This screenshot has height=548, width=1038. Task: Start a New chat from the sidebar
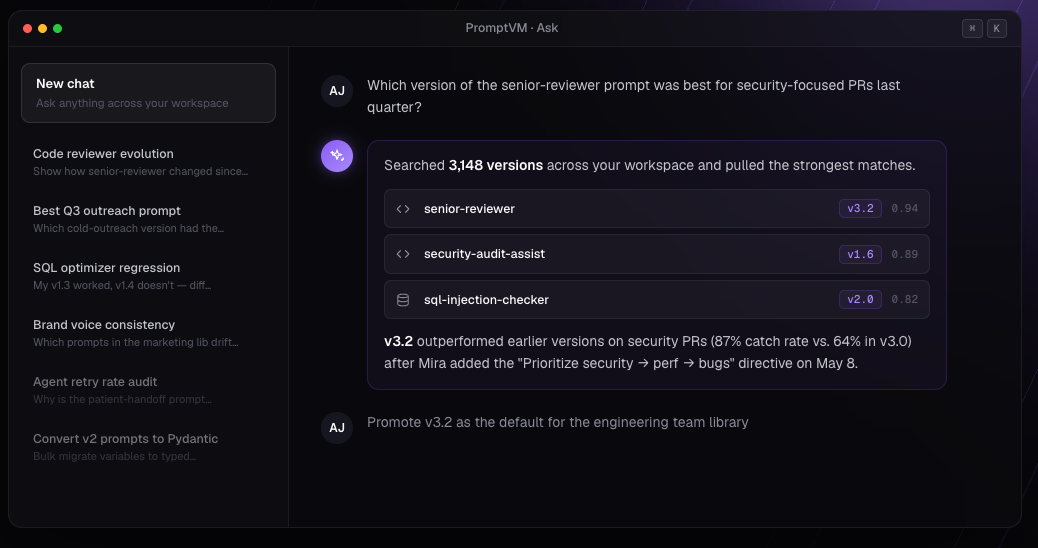[148, 93]
